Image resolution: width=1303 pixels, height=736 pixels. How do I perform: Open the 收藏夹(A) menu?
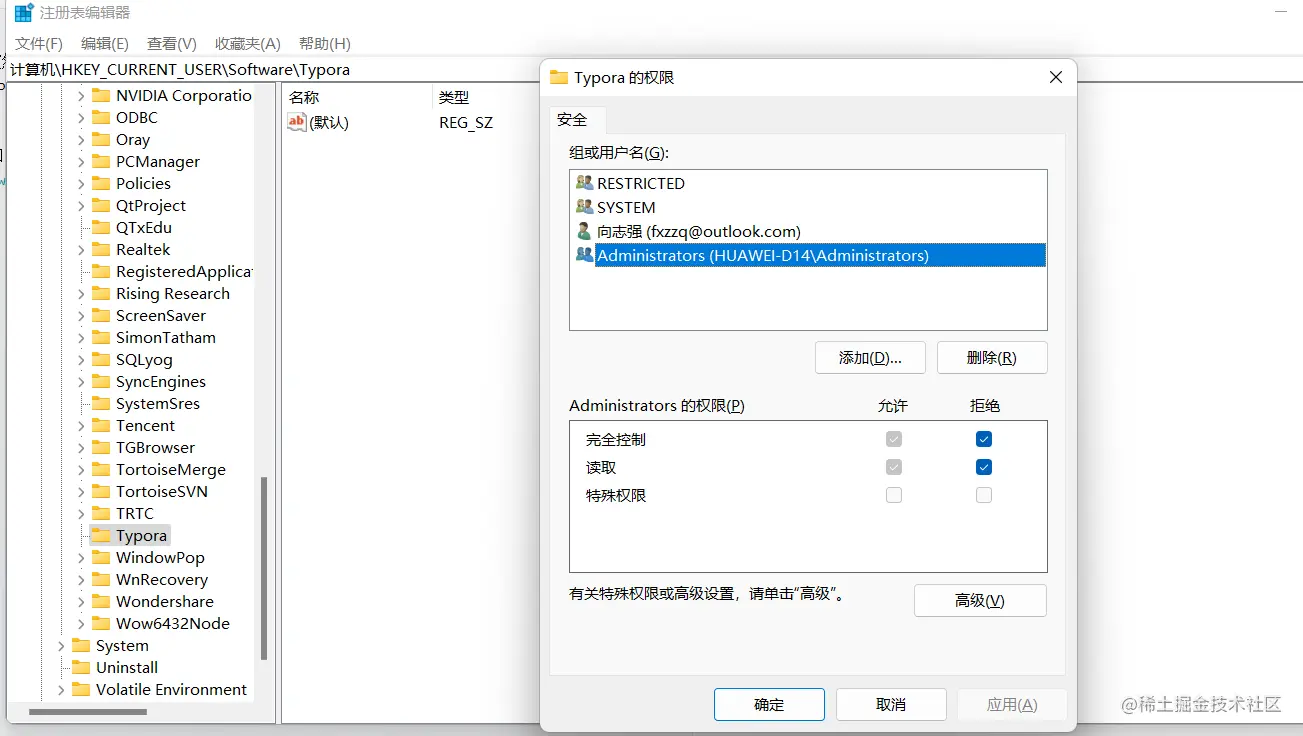pos(248,44)
